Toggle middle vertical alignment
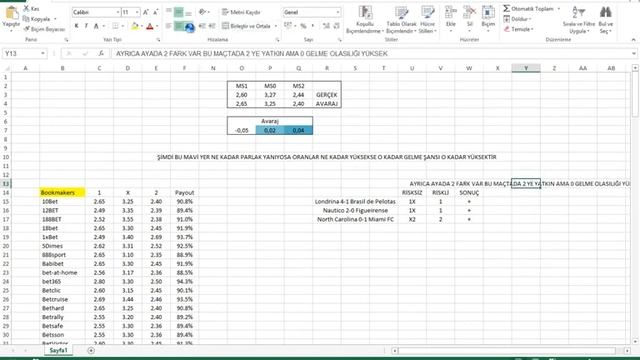This screenshot has width=640, height=360. tap(179, 12)
